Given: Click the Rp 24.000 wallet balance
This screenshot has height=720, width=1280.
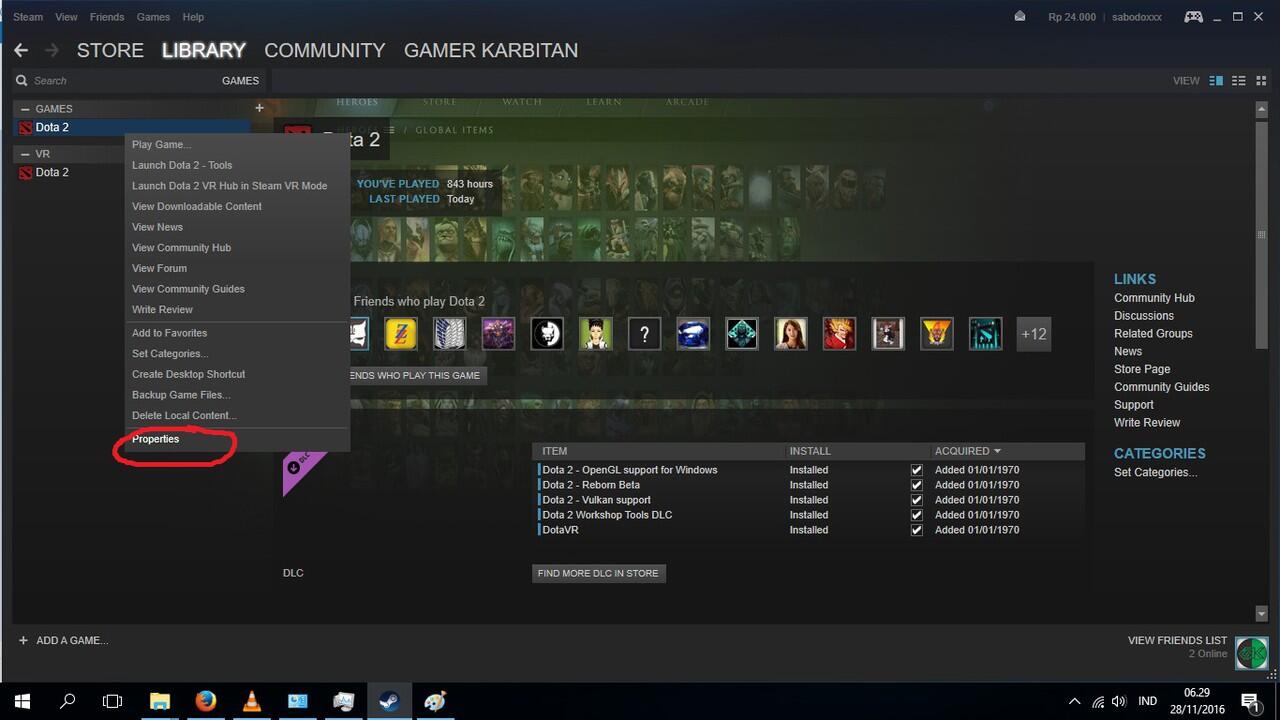Looking at the screenshot, I should tap(1072, 17).
